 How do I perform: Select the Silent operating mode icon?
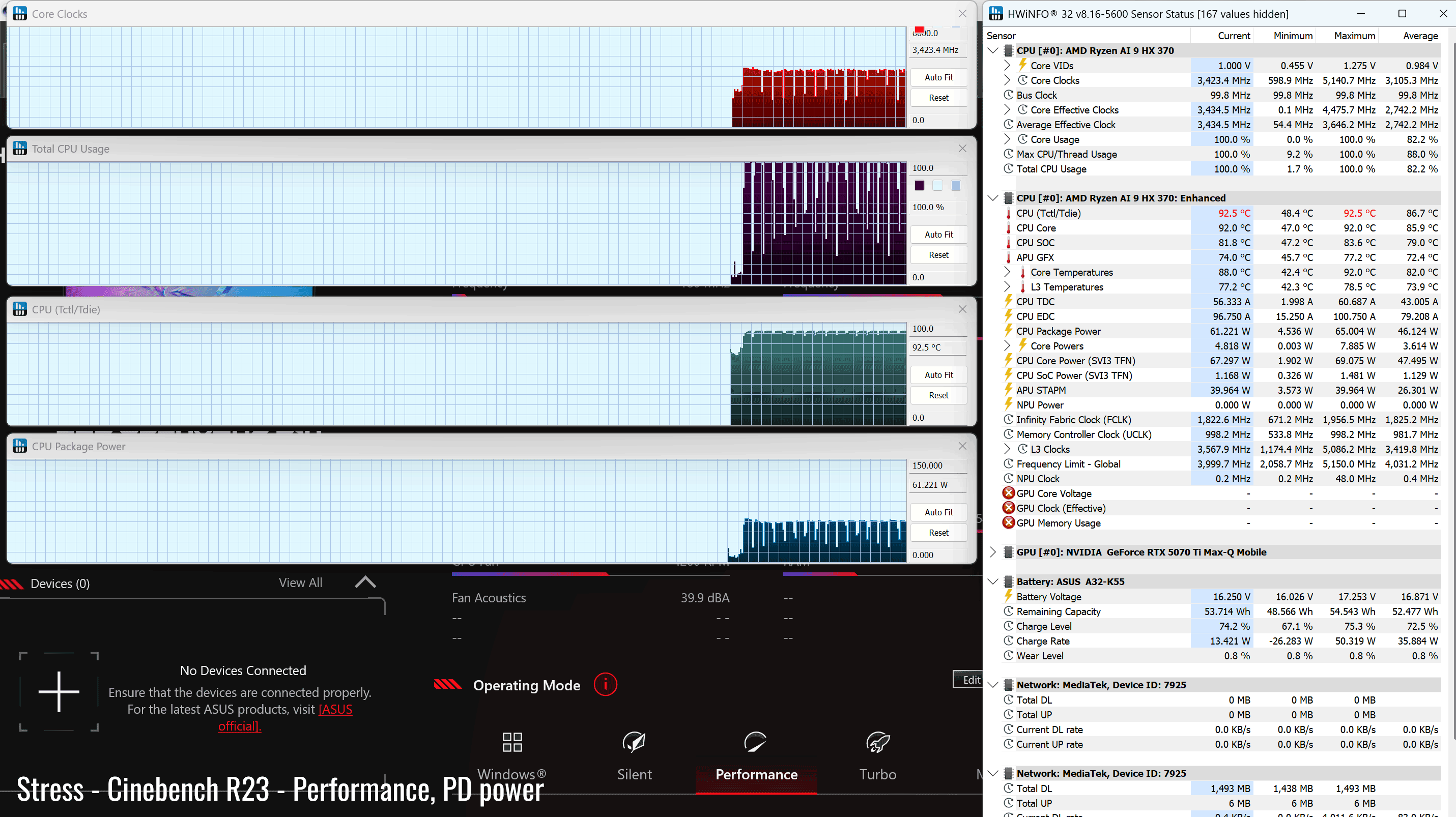[x=634, y=742]
